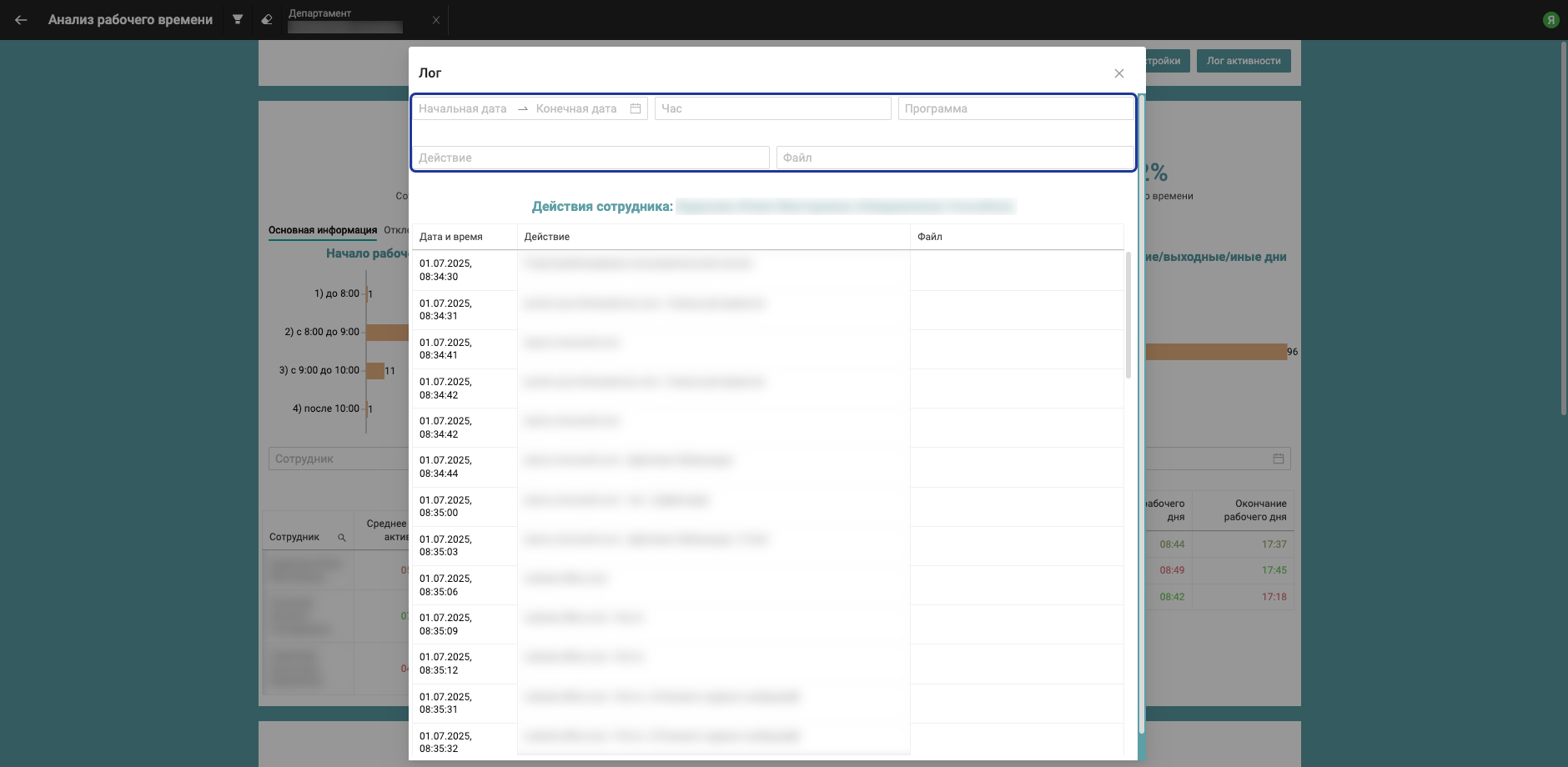Open the green user avatar menu

click(1550, 20)
